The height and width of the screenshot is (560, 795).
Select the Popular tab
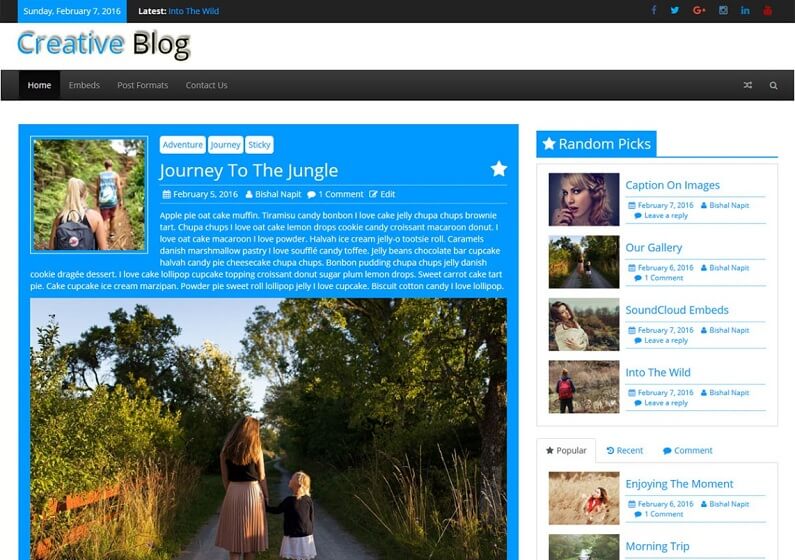click(566, 450)
